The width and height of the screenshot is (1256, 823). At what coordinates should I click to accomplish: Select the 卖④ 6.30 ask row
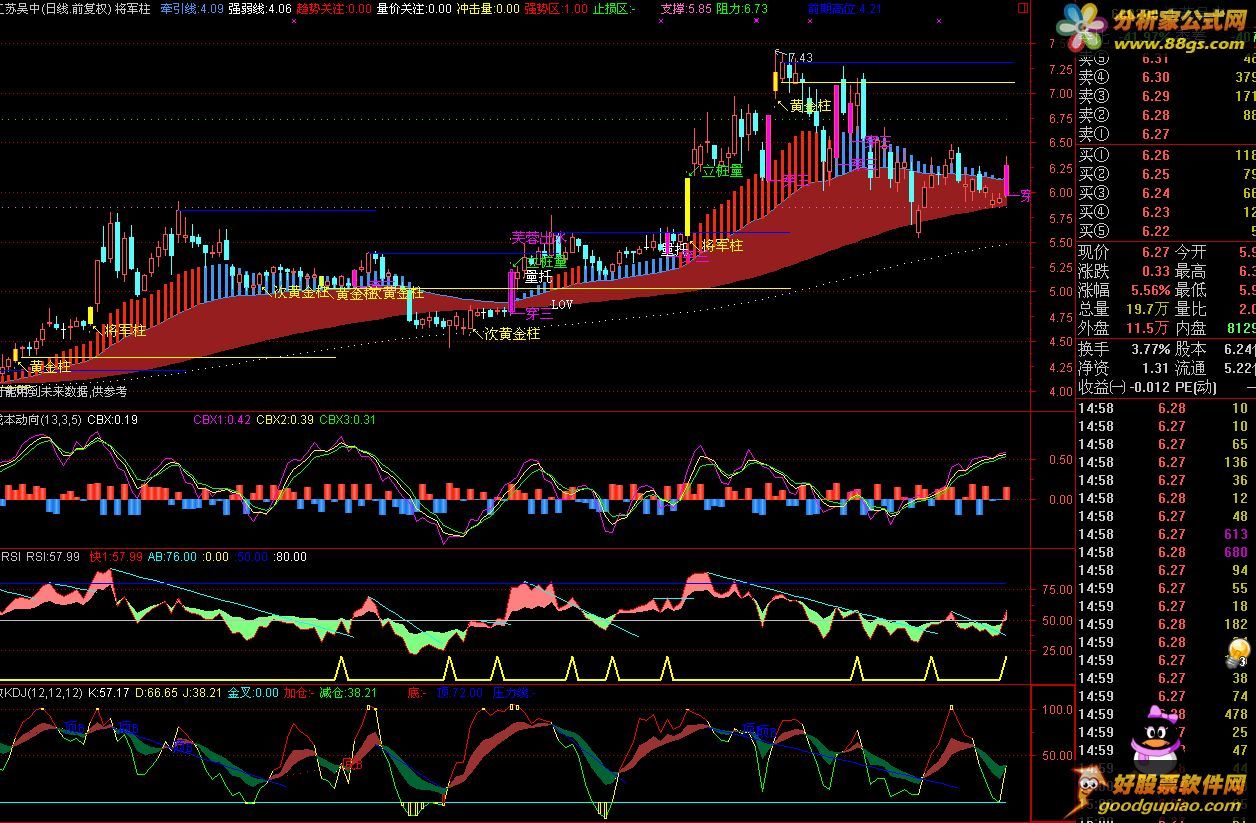click(x=1166, y=78)
